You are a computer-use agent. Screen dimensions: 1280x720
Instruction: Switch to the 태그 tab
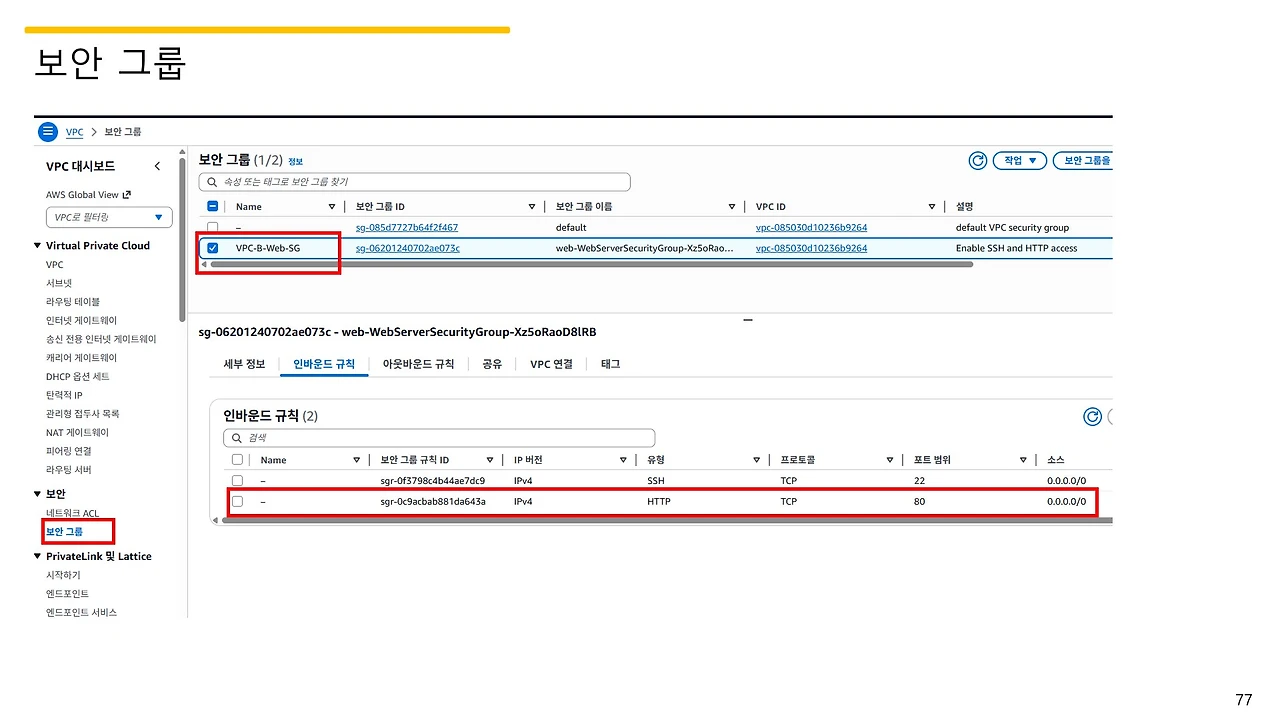[x=610, y=364]
